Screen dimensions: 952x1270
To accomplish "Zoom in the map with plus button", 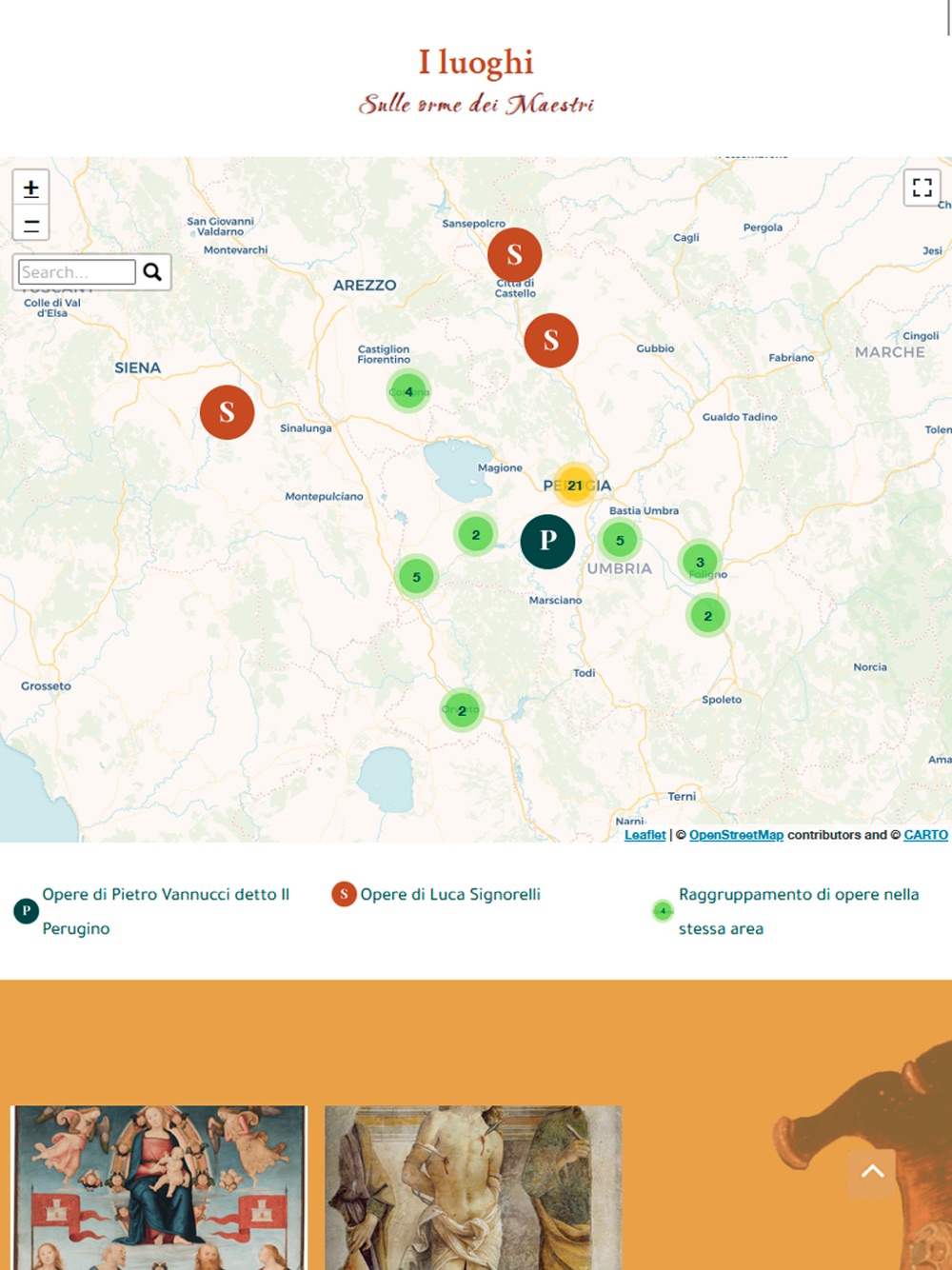I will 31,189.
